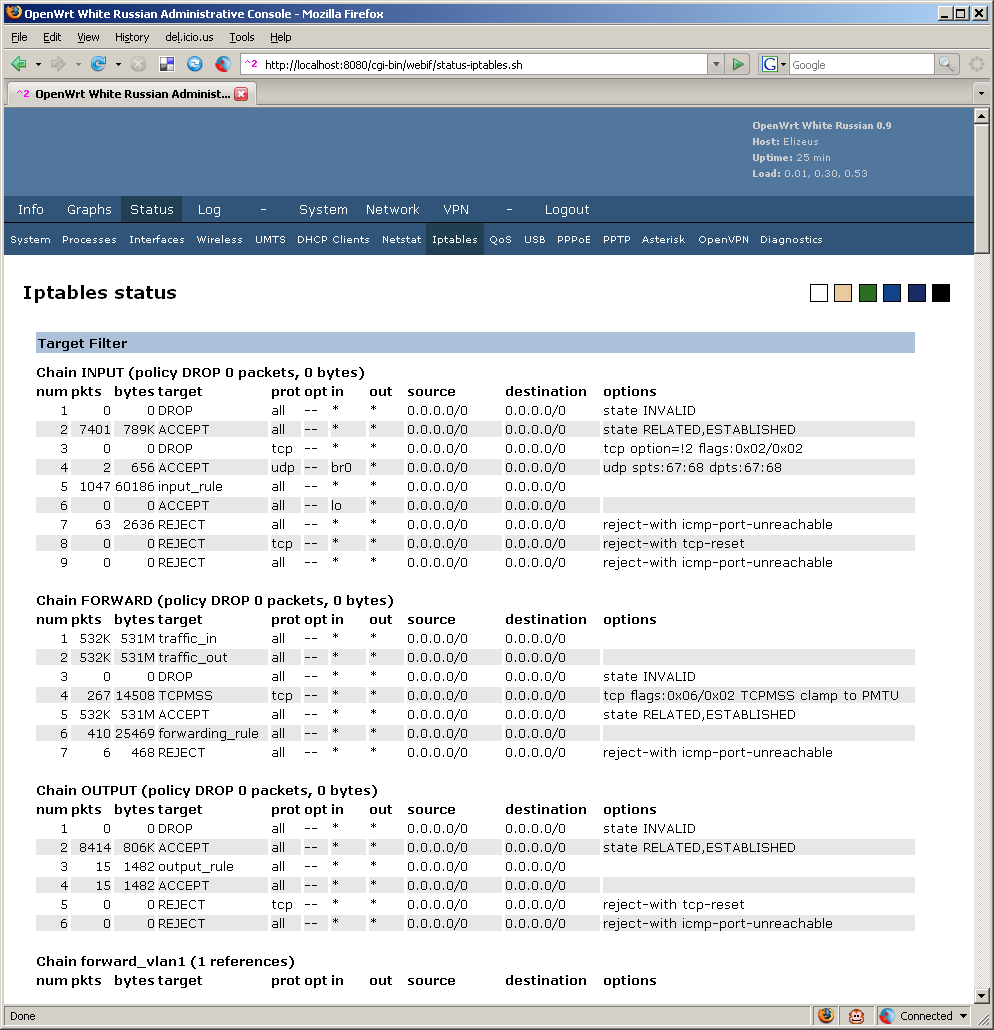Click the monkey status bar icon
The width and height of the screenshot is (994, 1030).
coord(856,1016)
